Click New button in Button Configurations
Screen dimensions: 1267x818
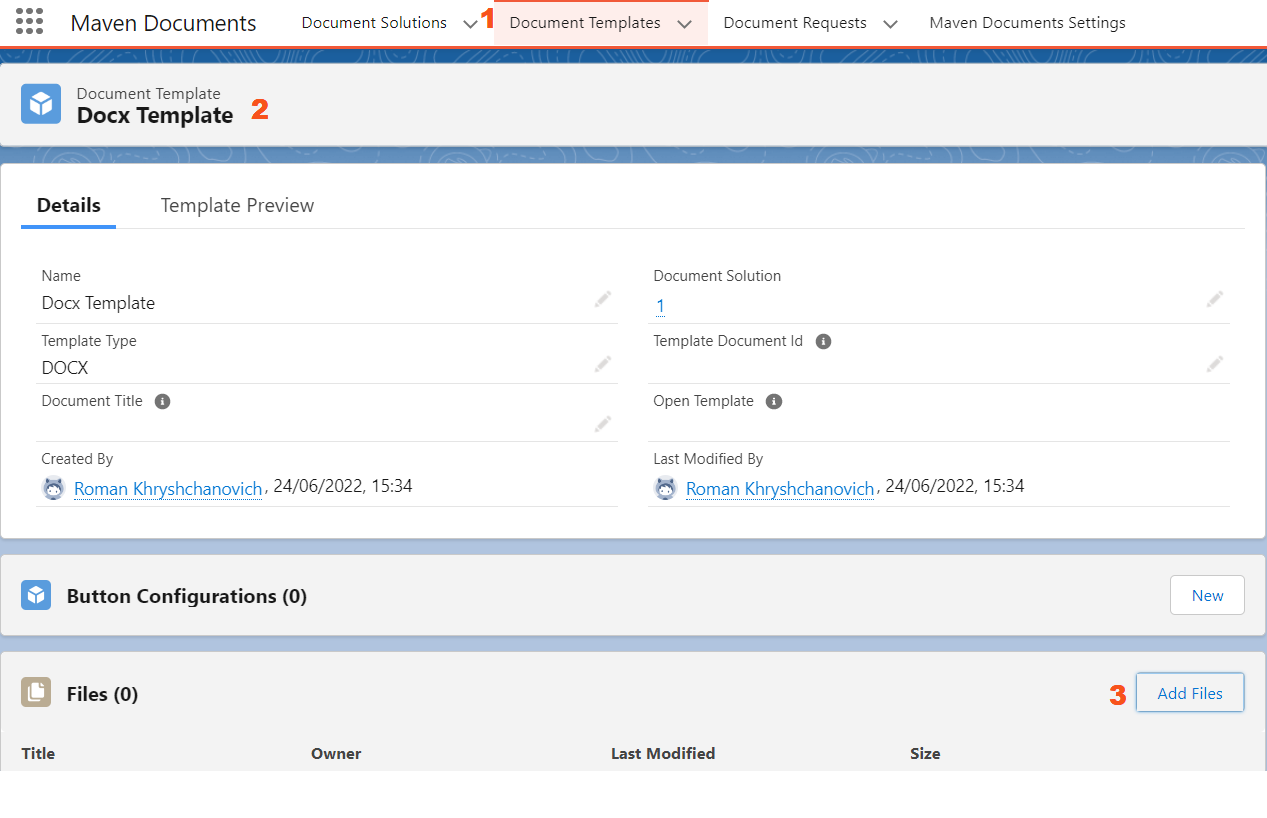tap(1207, 595)
